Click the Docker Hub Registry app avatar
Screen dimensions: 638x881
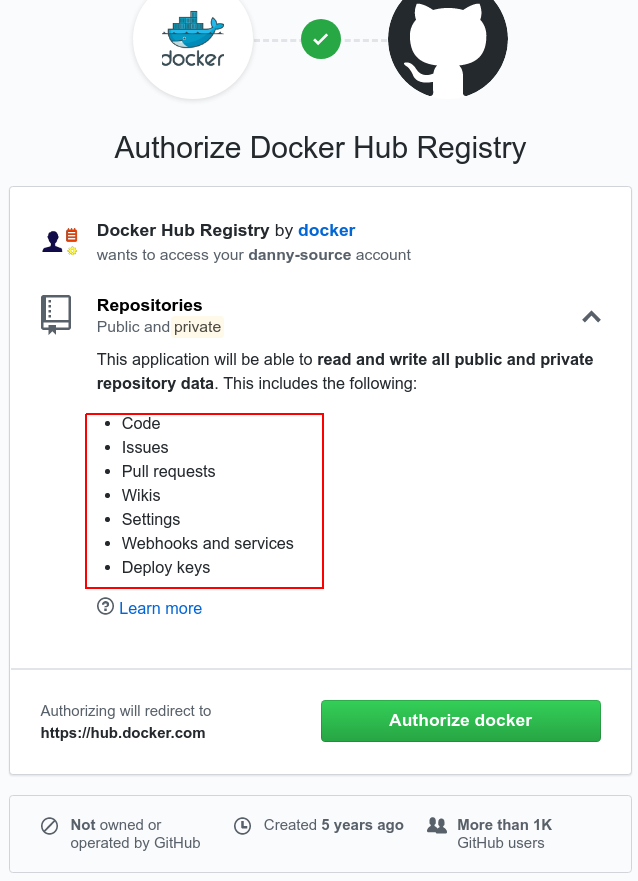(x=59, y=241)
